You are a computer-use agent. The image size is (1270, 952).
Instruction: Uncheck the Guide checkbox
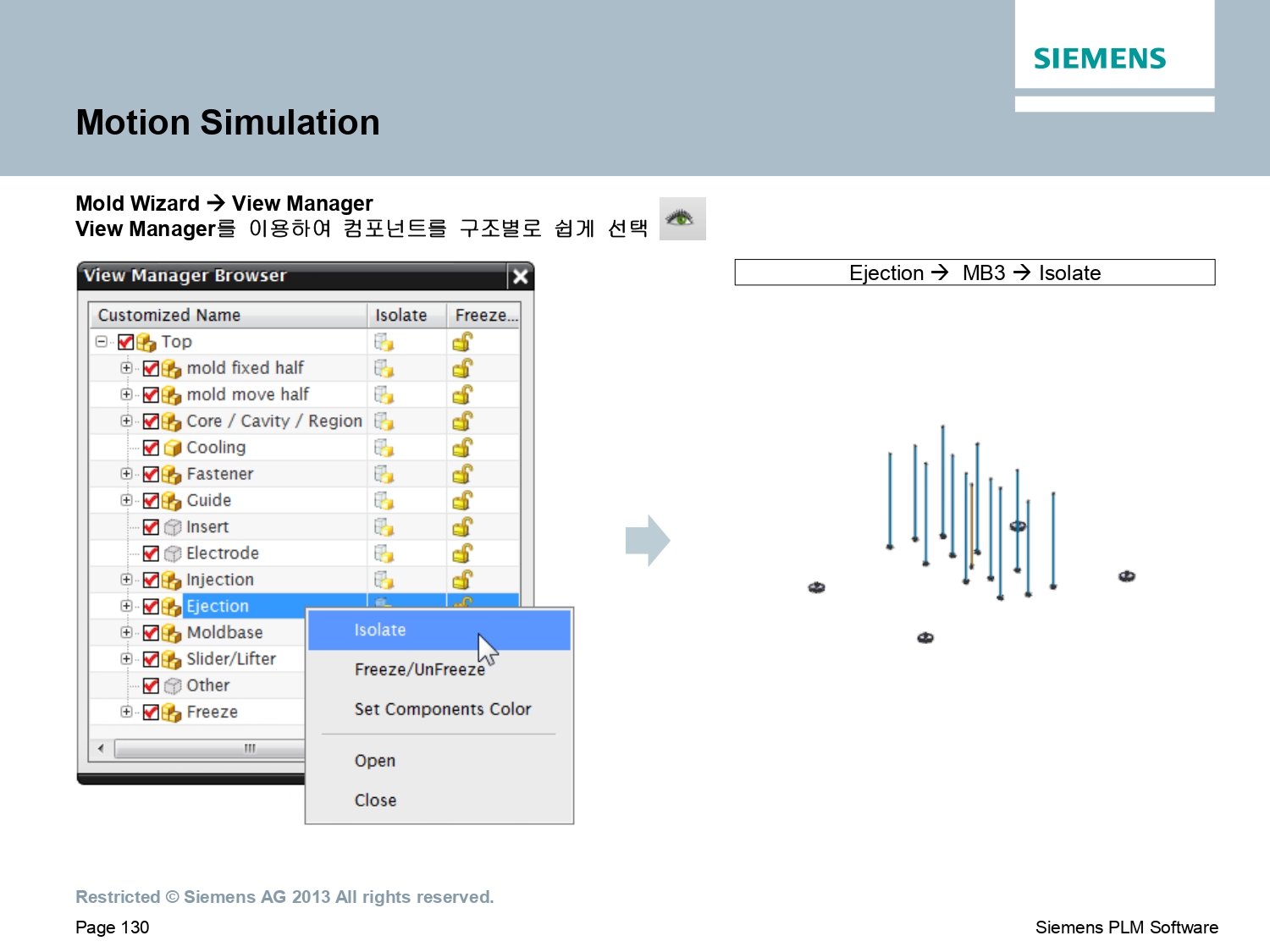pyautogui.click(x=152, y=500)
